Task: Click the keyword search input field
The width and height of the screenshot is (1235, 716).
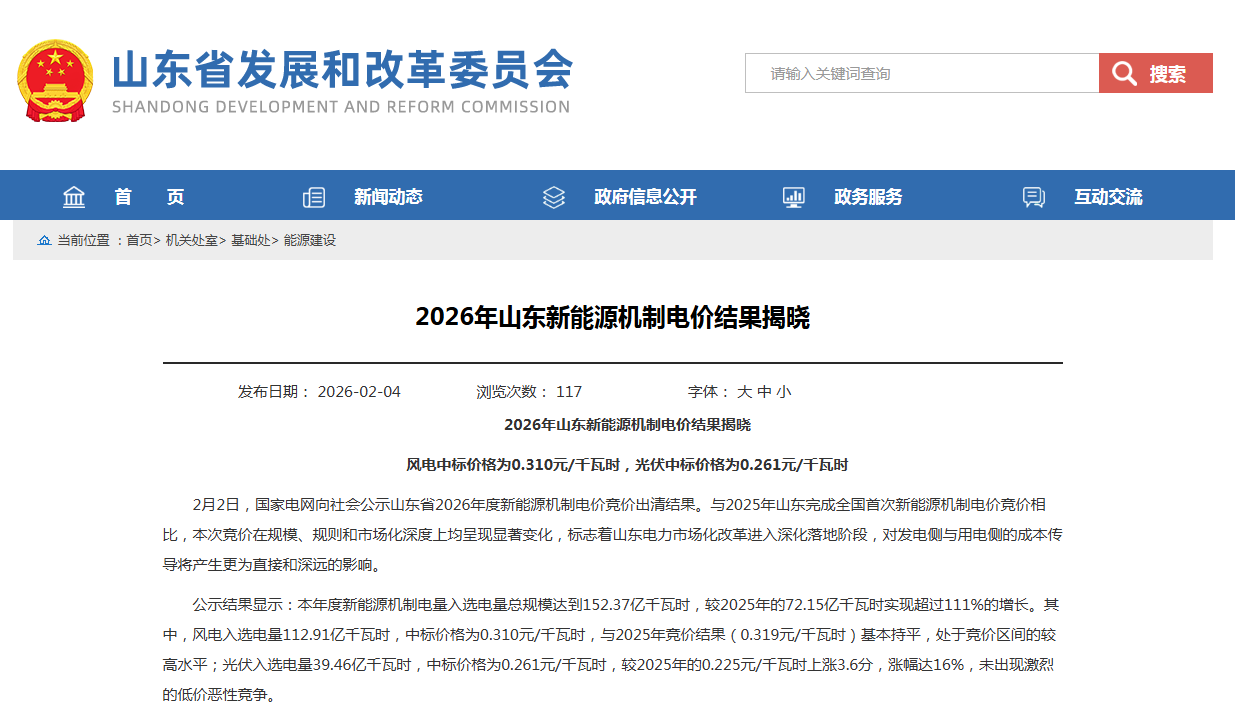Action: [x=921, y=74]
